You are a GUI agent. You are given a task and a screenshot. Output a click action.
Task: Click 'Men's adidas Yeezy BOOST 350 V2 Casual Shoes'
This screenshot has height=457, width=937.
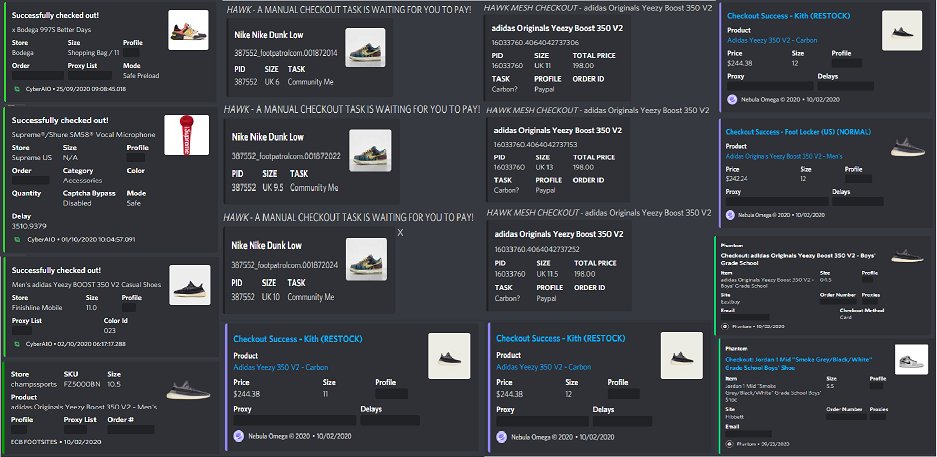tap(86, 285)
